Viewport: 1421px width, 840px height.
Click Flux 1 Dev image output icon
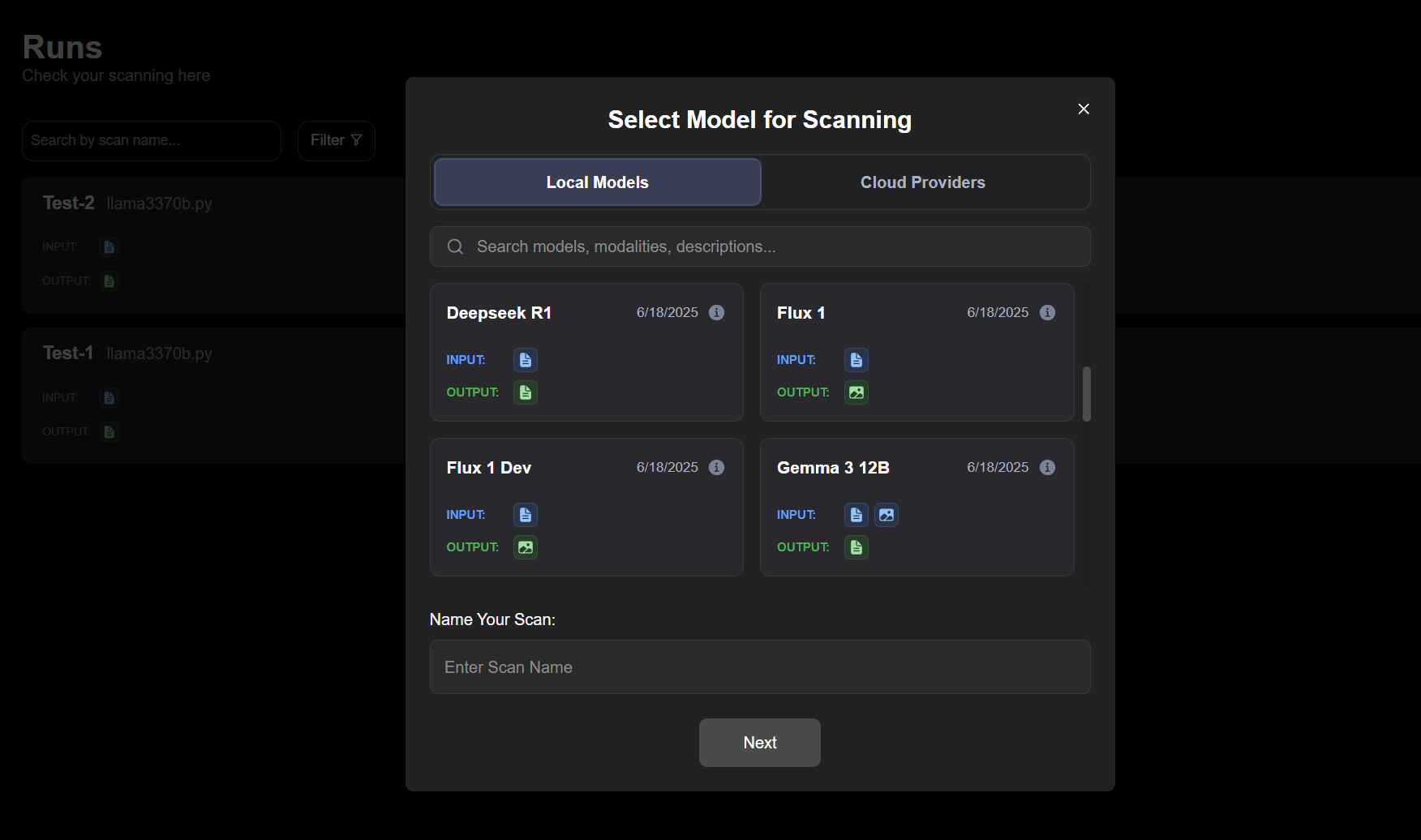tap(526, 547)
